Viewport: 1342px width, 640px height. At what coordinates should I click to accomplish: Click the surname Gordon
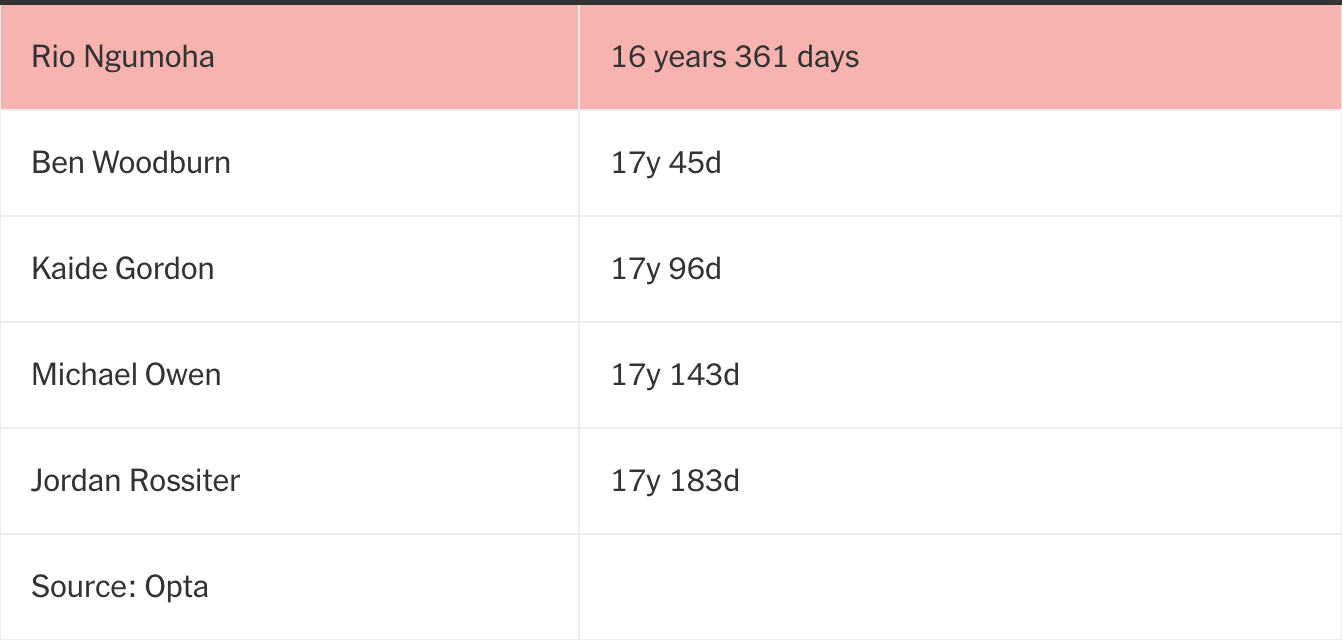click(x=165, y=269)
